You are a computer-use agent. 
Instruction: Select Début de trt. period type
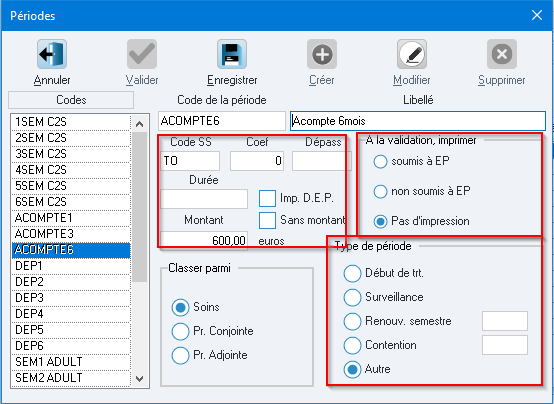tap(352, 274)
